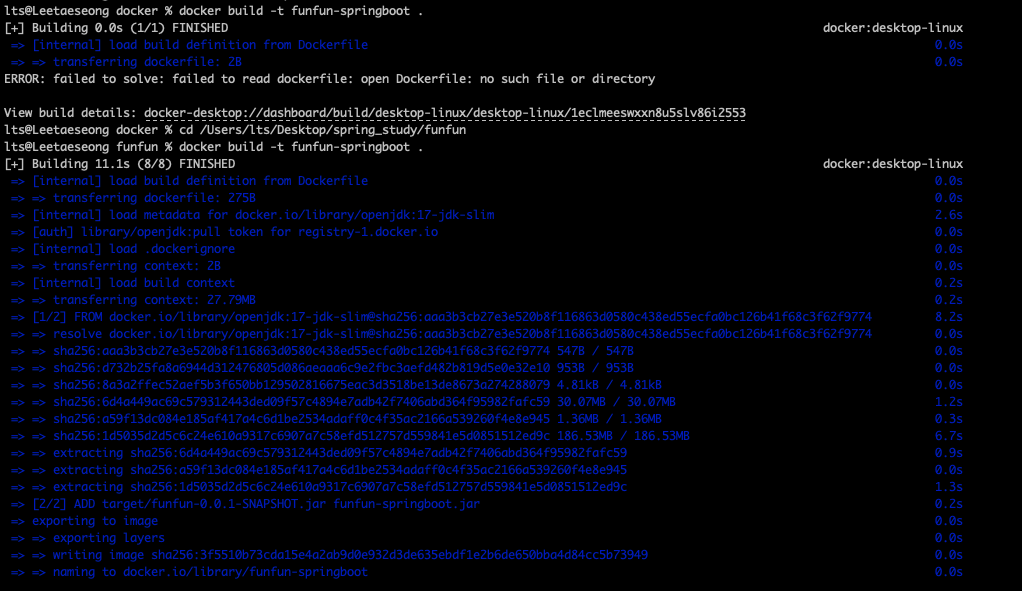The width and height of the screenshot is (1022, 591).
Task: Click the 8.2s duration value
Action: [948, 317]
